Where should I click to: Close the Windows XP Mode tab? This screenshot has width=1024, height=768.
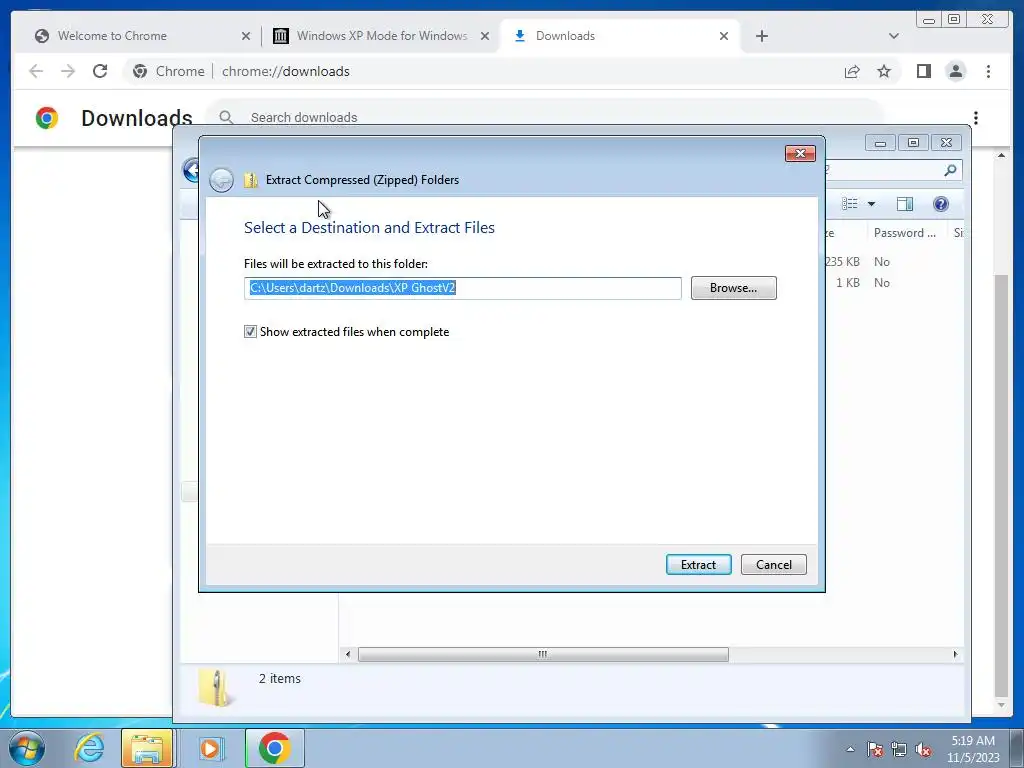pyautogui.click(x=485, y=36)
